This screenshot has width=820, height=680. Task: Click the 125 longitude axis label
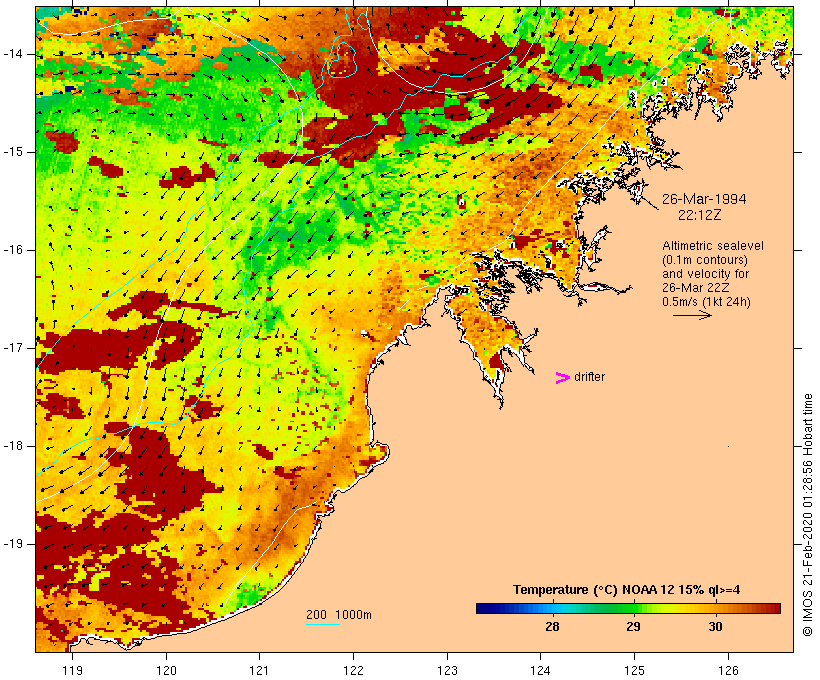tap(634, 670)
